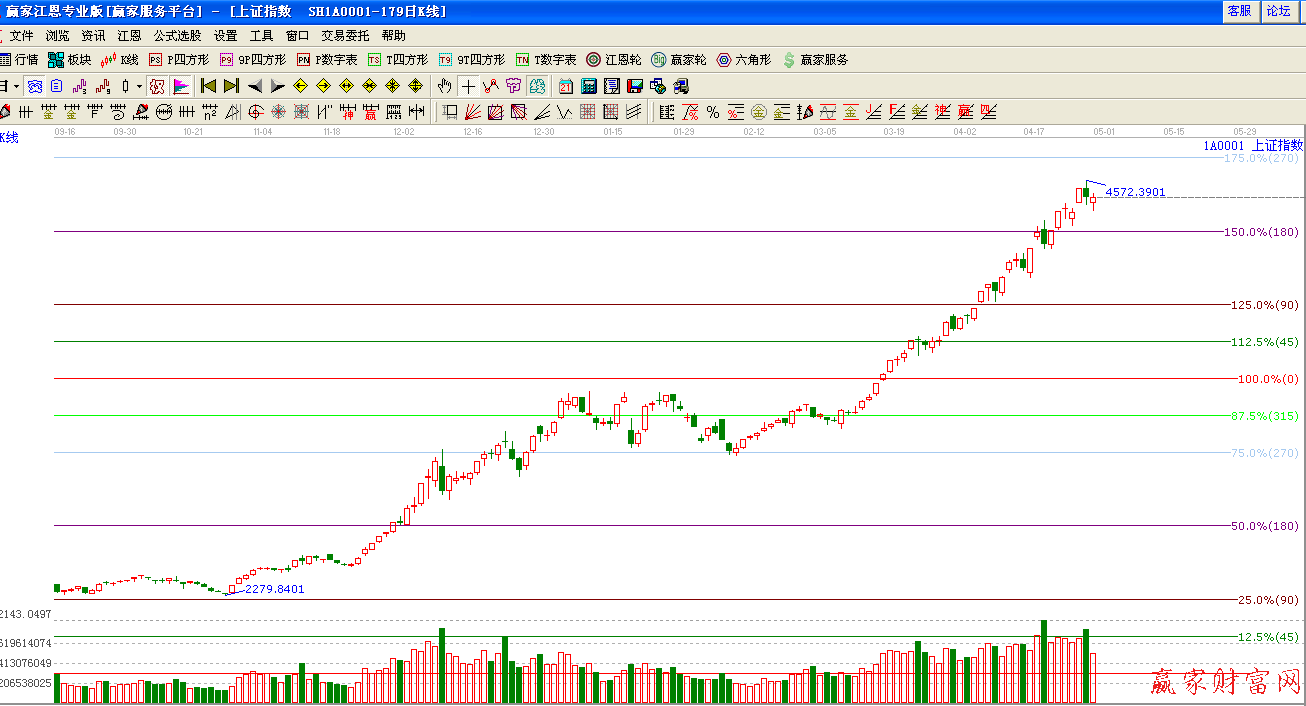Toggle the 权 adjusted-price button

click(156, 86)
